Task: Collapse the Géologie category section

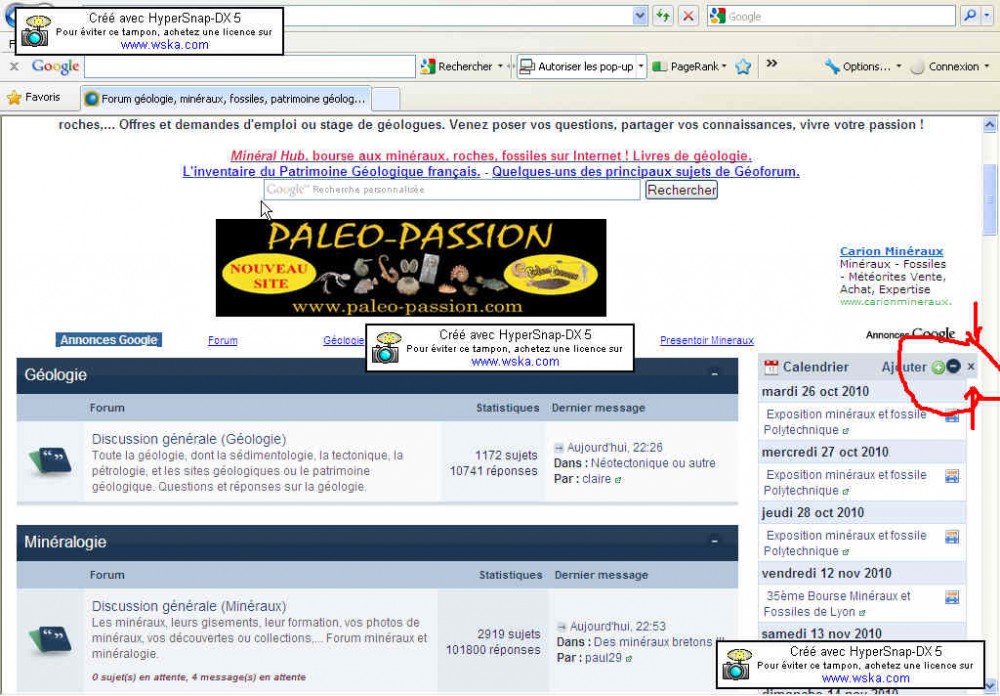Action: click(714, 374)
